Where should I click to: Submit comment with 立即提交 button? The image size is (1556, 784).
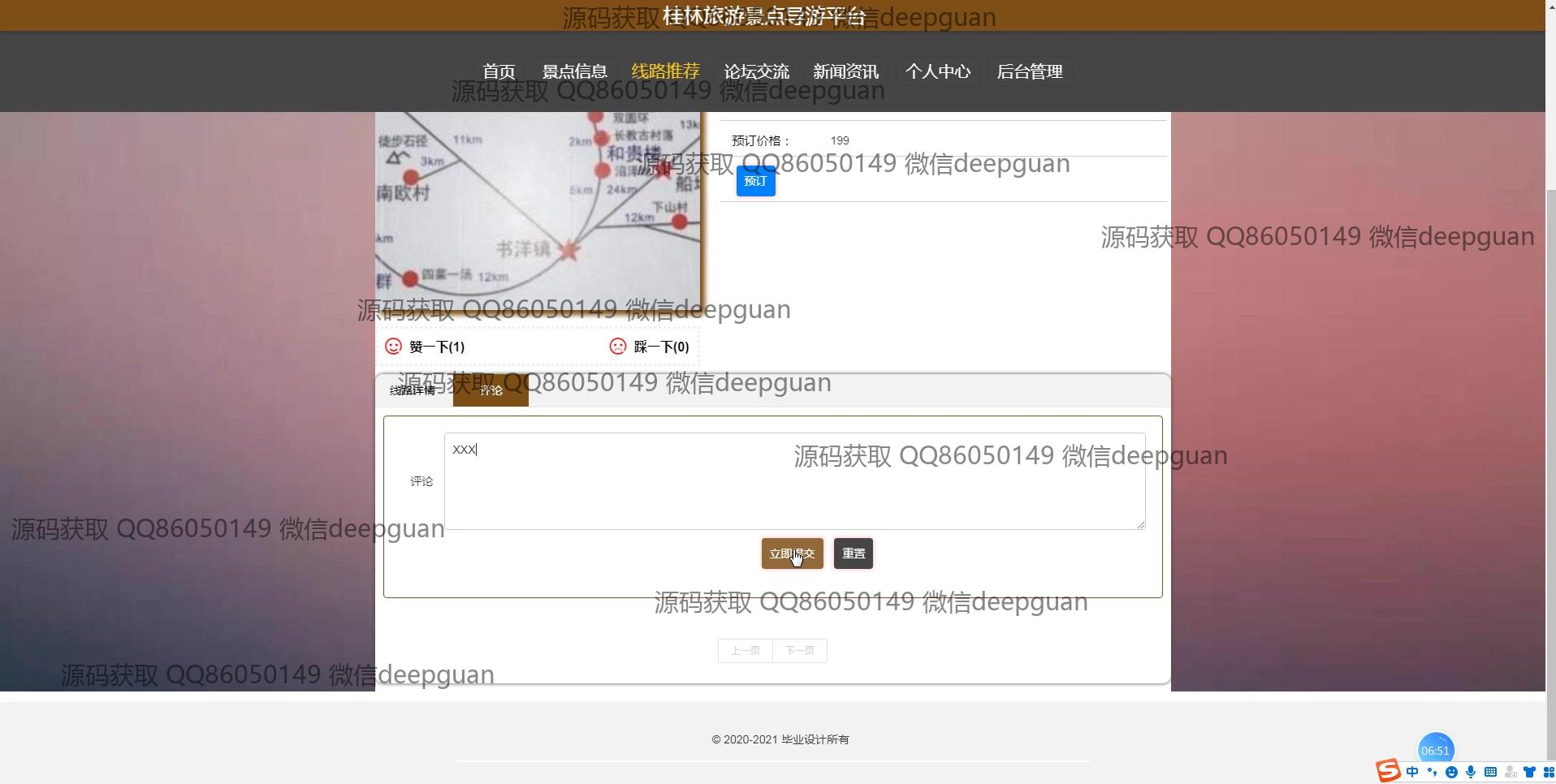tap(792, 554)
